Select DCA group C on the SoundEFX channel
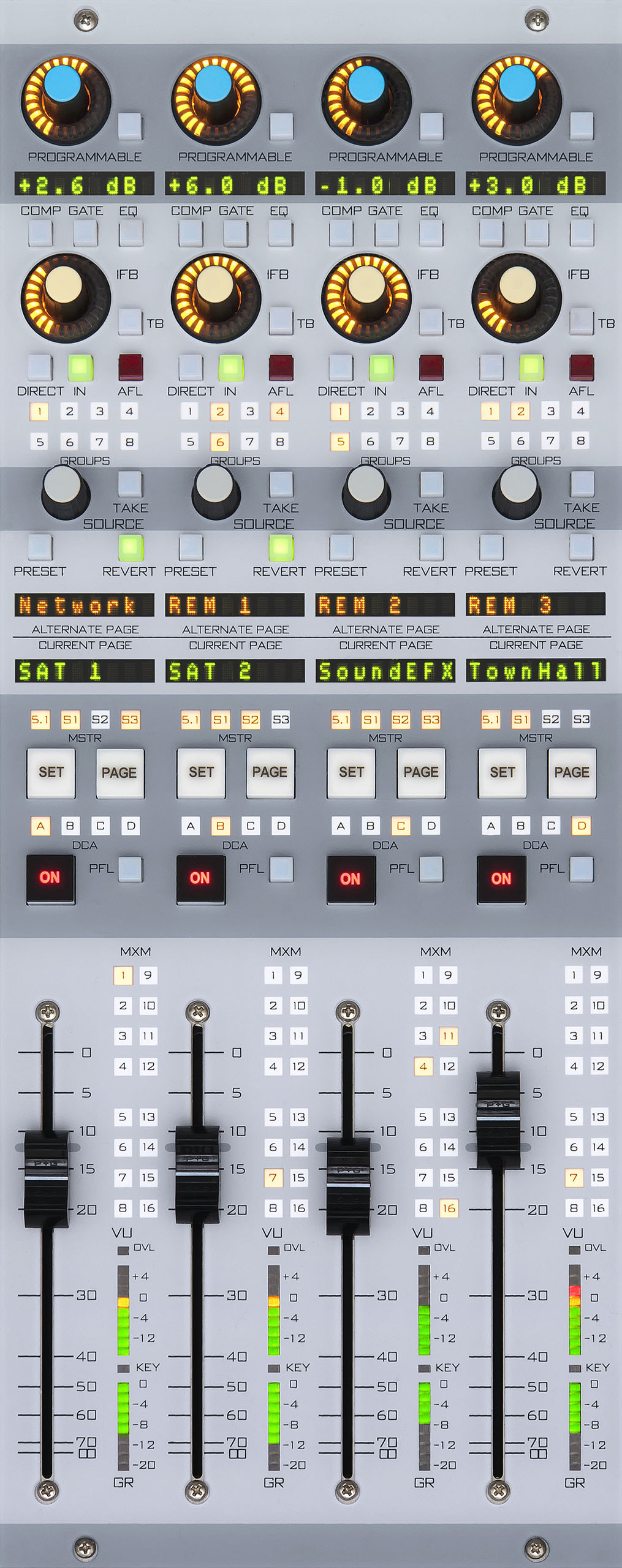The width and height of the screenshot is (622, 1568). pos(401,826)
